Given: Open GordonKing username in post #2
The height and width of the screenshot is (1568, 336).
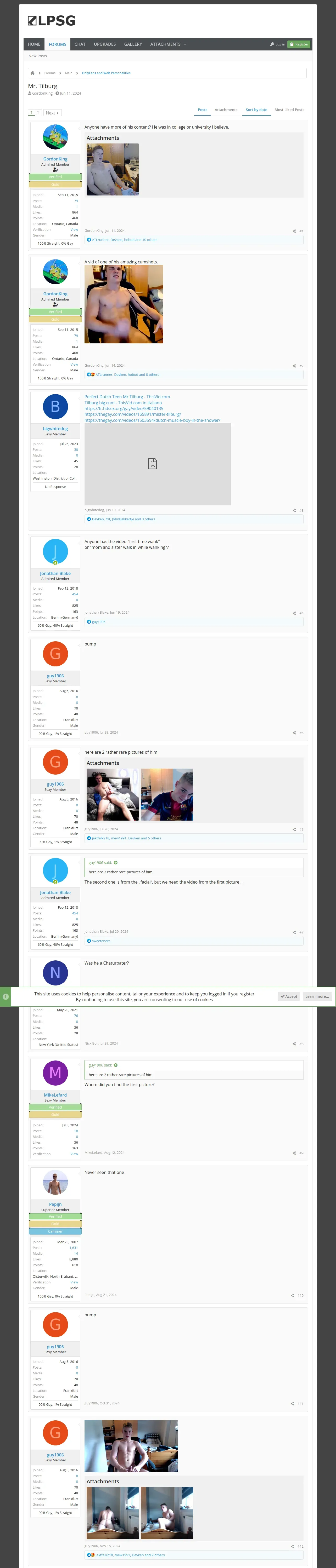Looking at the screenshot, I should tap(55, 294).
